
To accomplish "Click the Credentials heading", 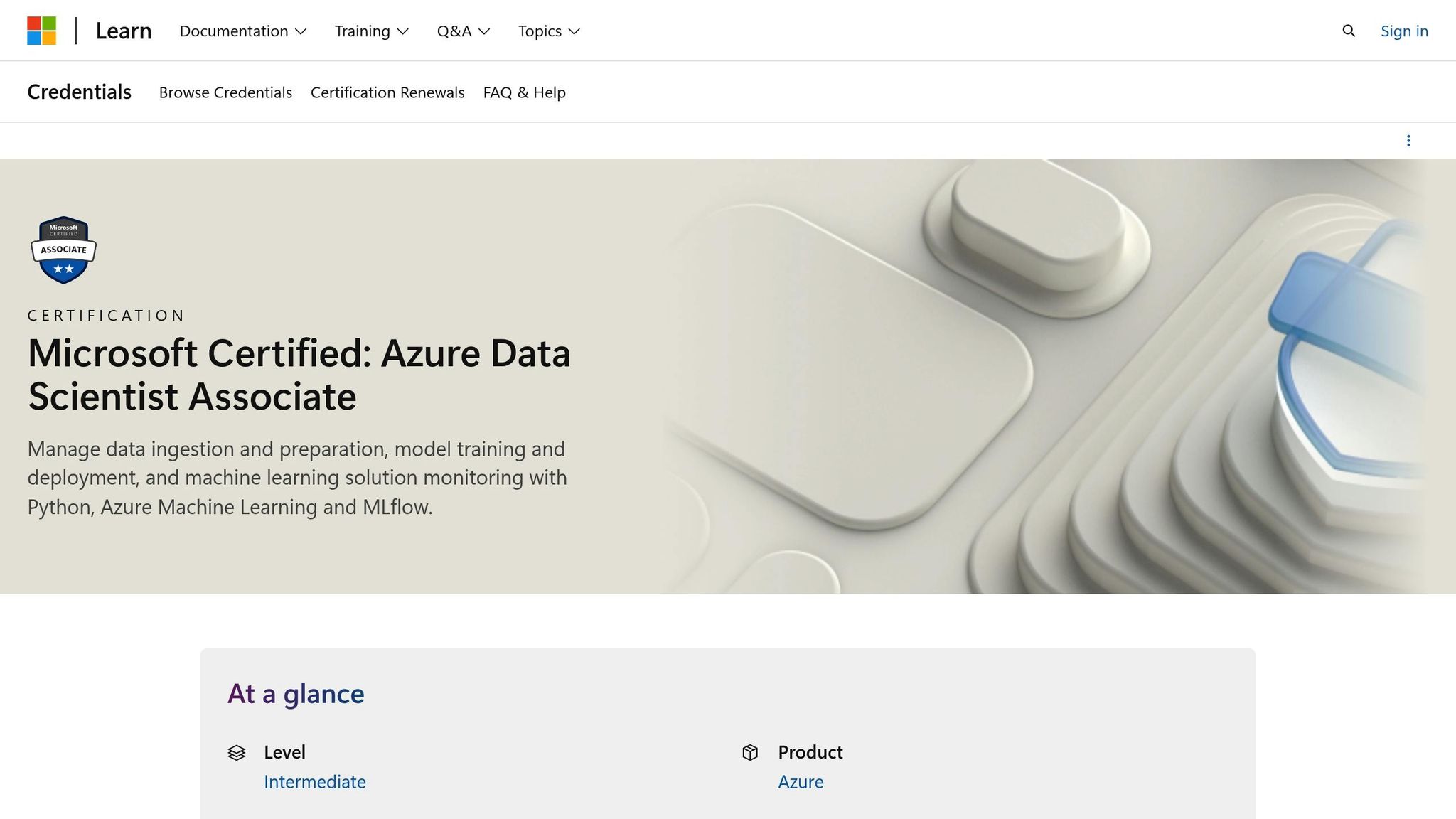I will click(x=79, y=92).
